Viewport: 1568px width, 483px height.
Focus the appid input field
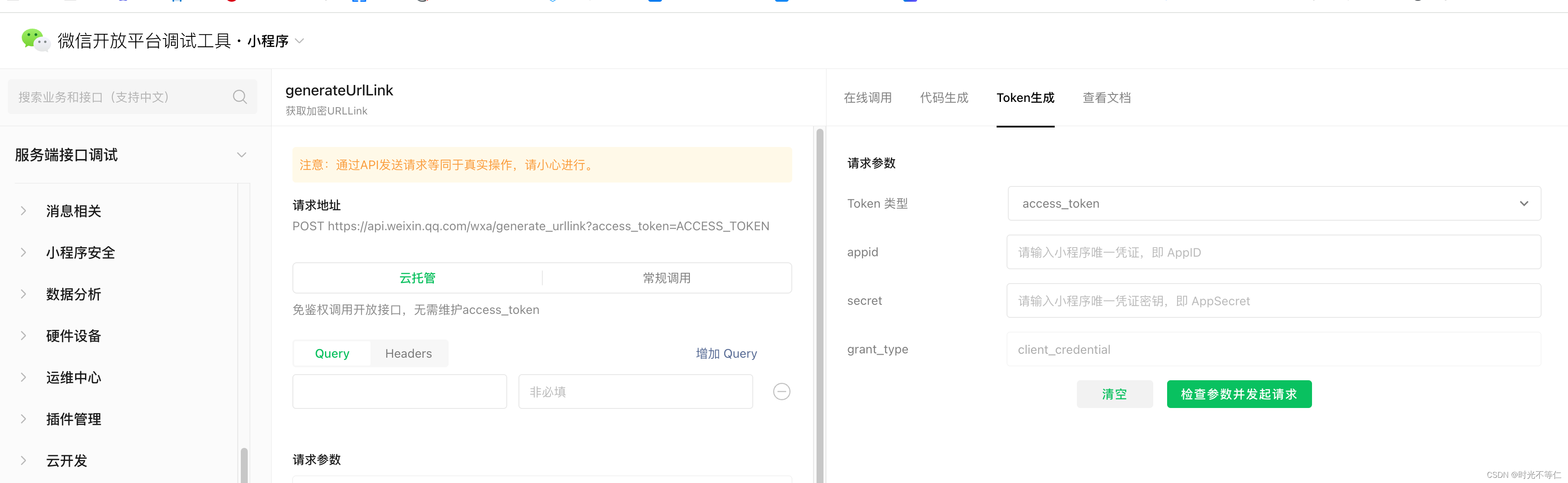(x=1273, y=252)
